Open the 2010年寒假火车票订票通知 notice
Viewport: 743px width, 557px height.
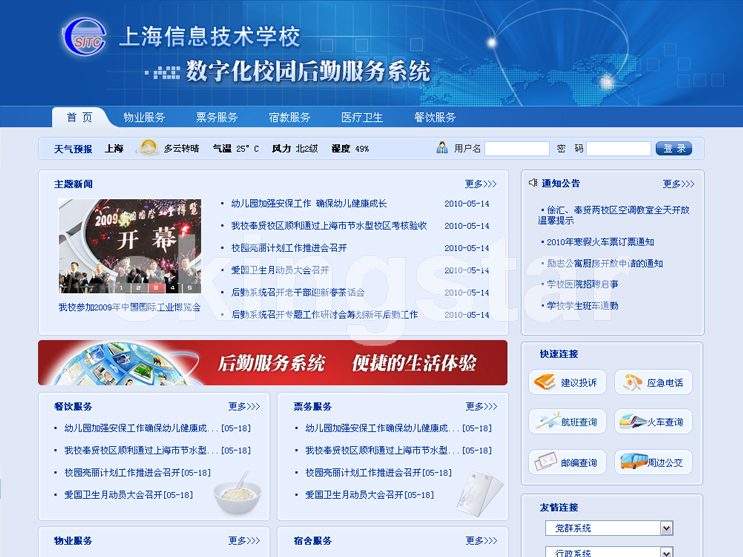click(x=600, y=242)
